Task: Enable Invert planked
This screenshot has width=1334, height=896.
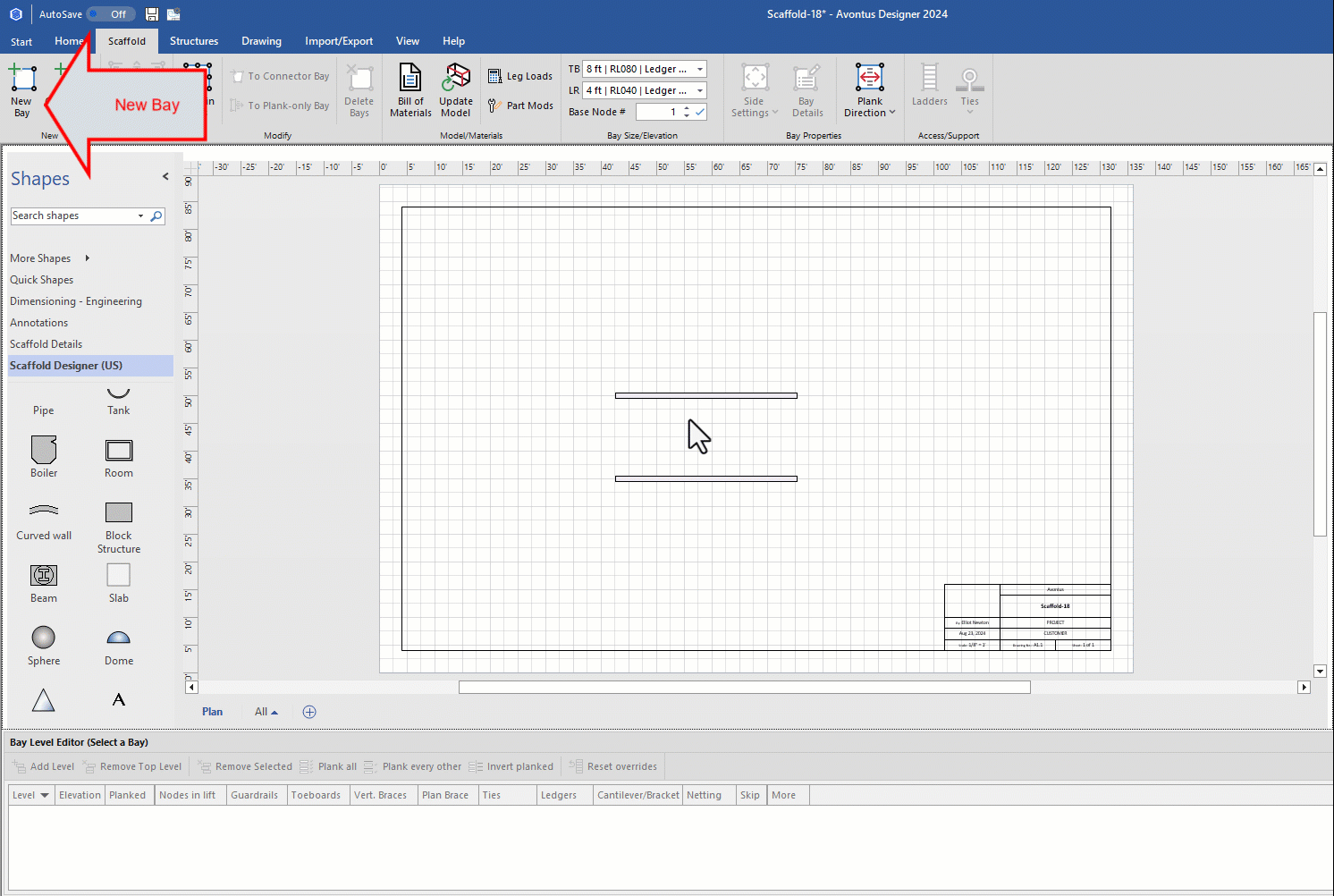Action: tap(511, 766)
